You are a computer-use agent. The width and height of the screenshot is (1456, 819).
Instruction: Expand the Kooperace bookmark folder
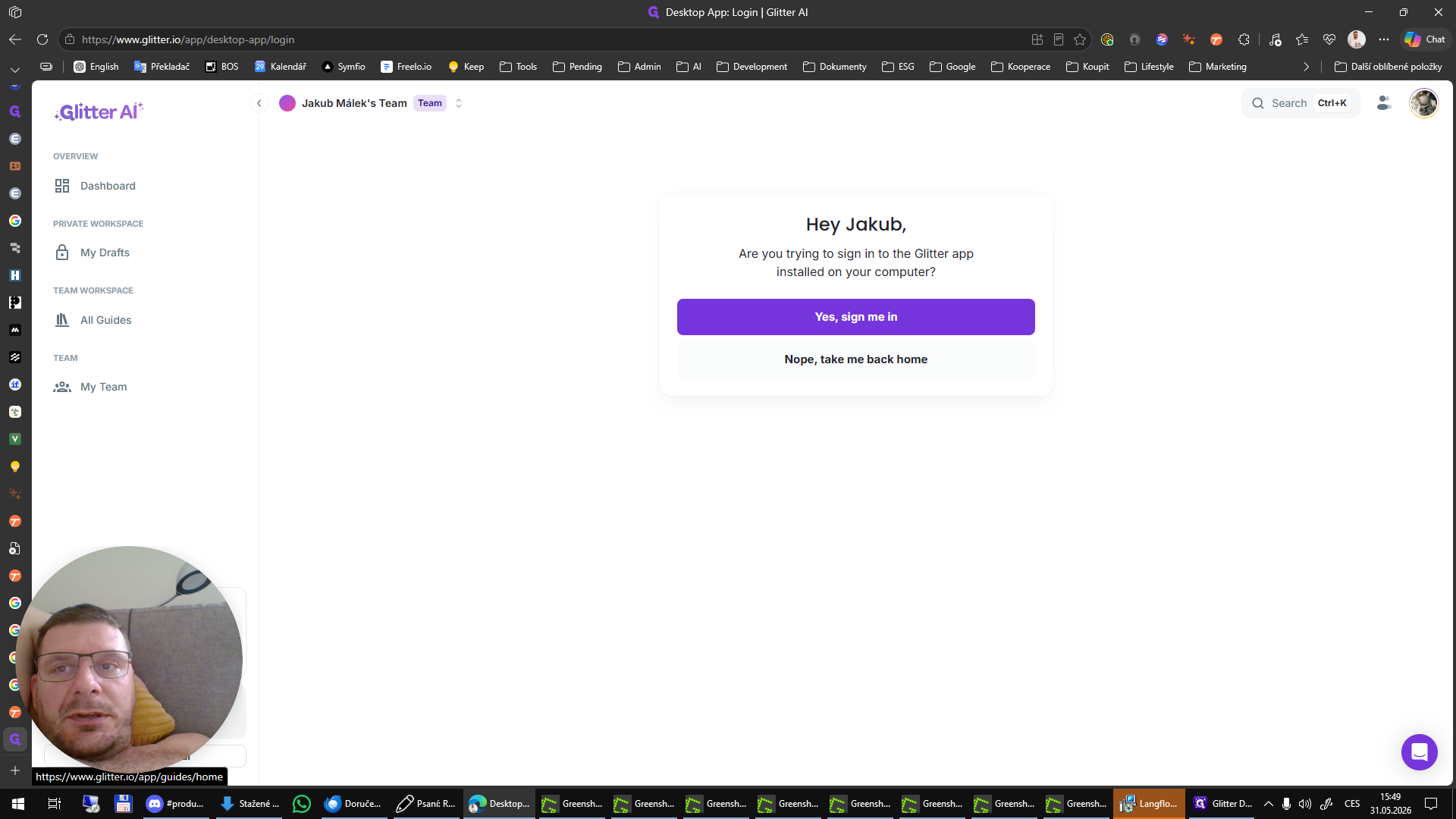[x=1020, y=67]
